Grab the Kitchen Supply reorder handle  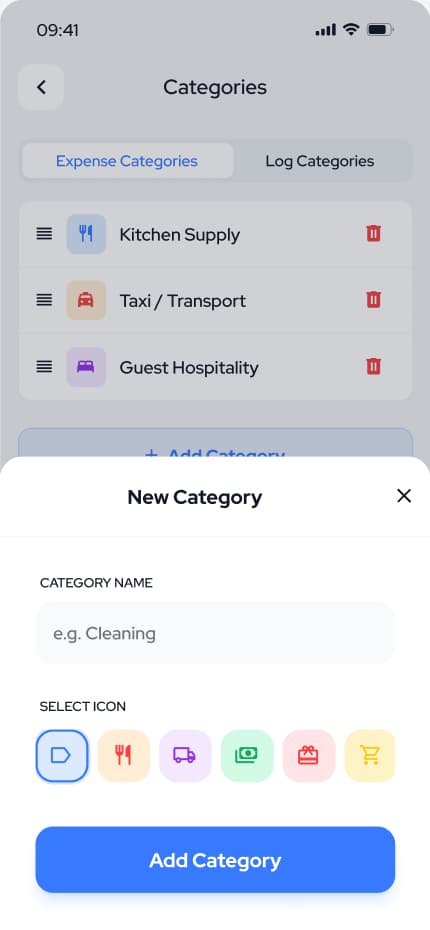(44, 234)
